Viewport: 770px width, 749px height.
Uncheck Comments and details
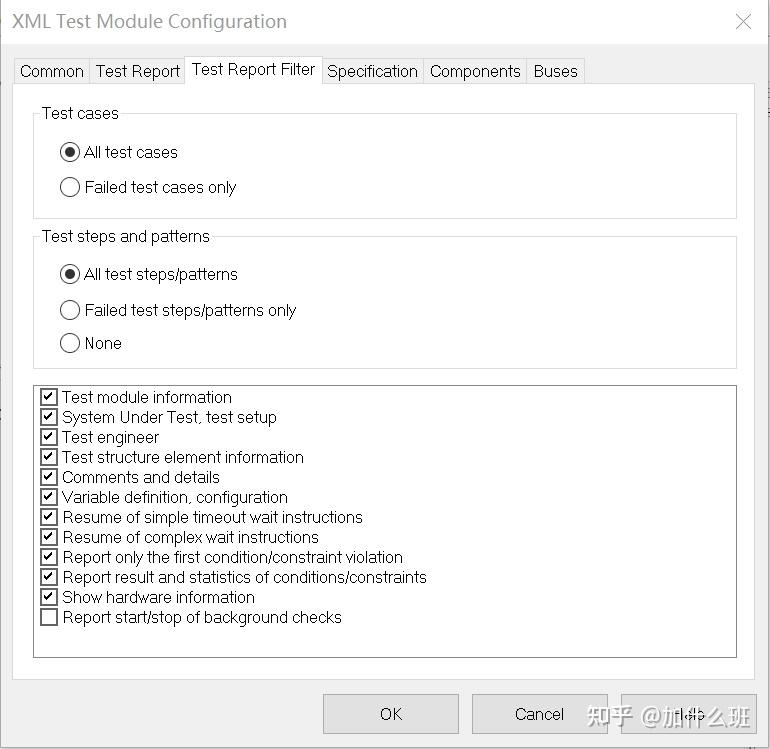[49, 477]
